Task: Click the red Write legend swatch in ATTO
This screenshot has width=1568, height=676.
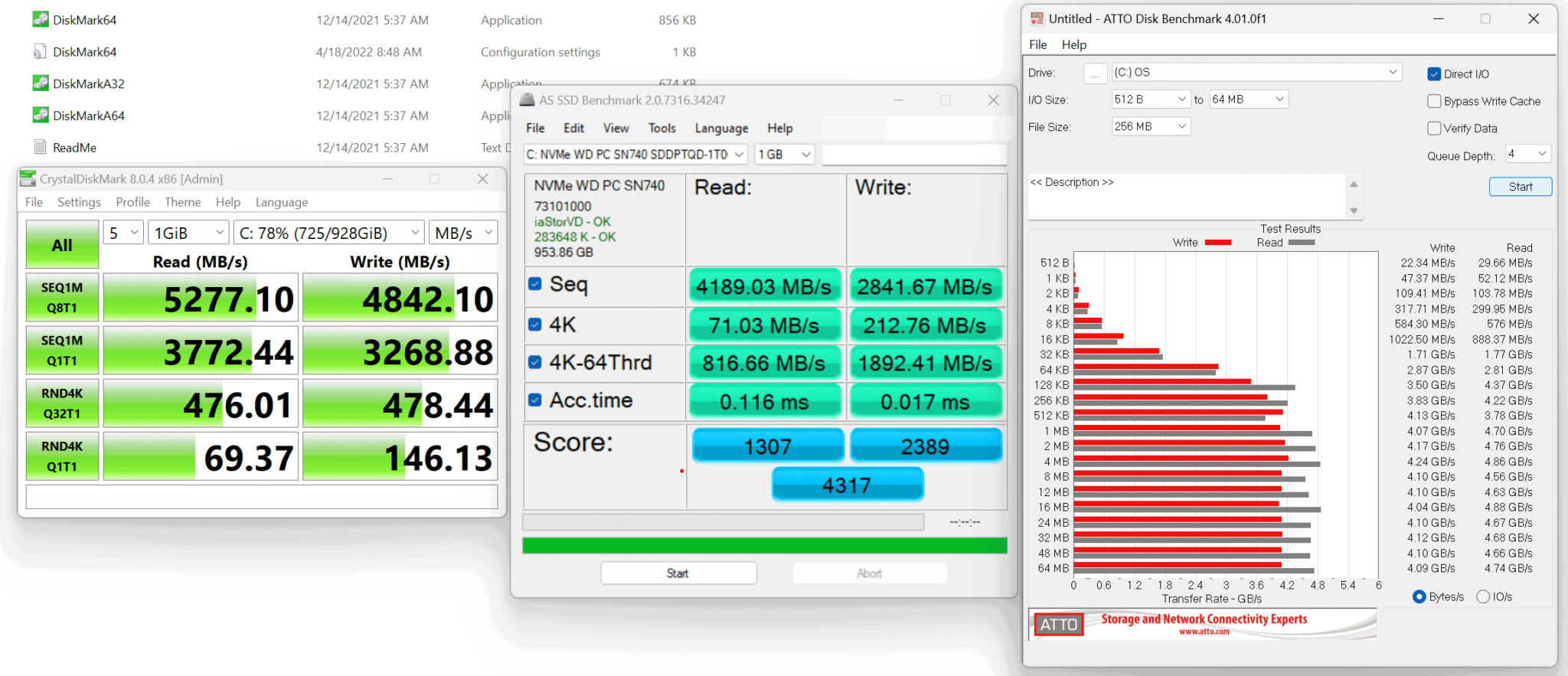Action: pyautogui.click(x=1218, y=243)
